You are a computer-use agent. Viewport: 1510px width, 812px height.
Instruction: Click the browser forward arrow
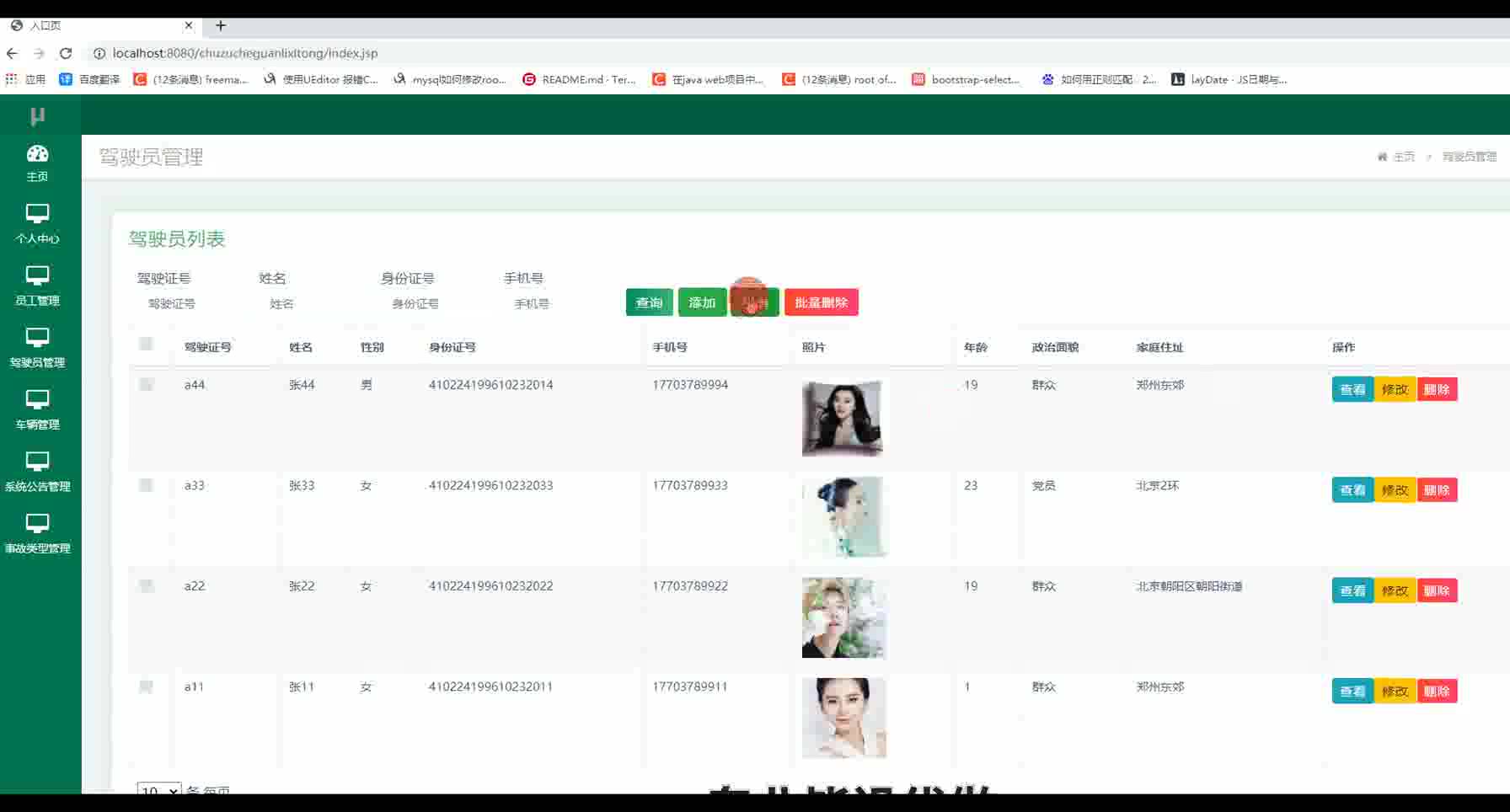39,53
